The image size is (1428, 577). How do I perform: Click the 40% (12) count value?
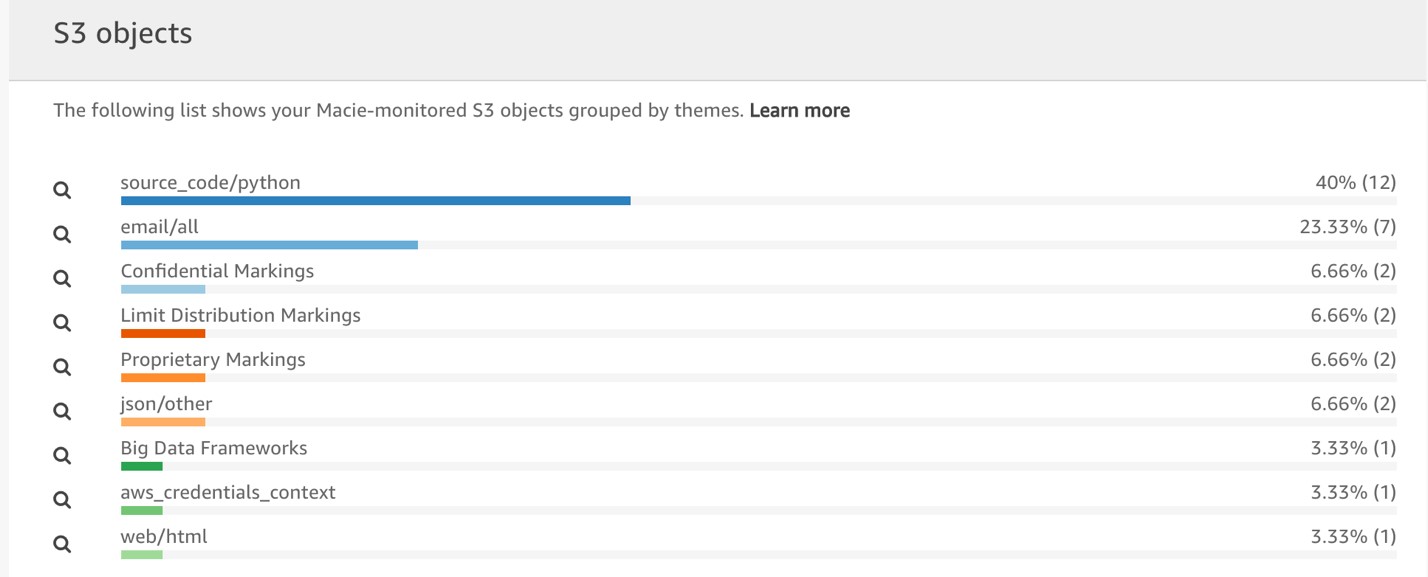[1355, 183]
